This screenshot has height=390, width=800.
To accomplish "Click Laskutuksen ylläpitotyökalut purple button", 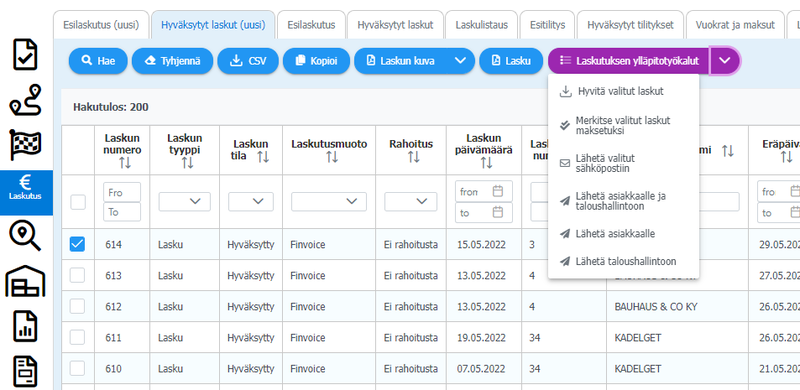I will [629, 61].
